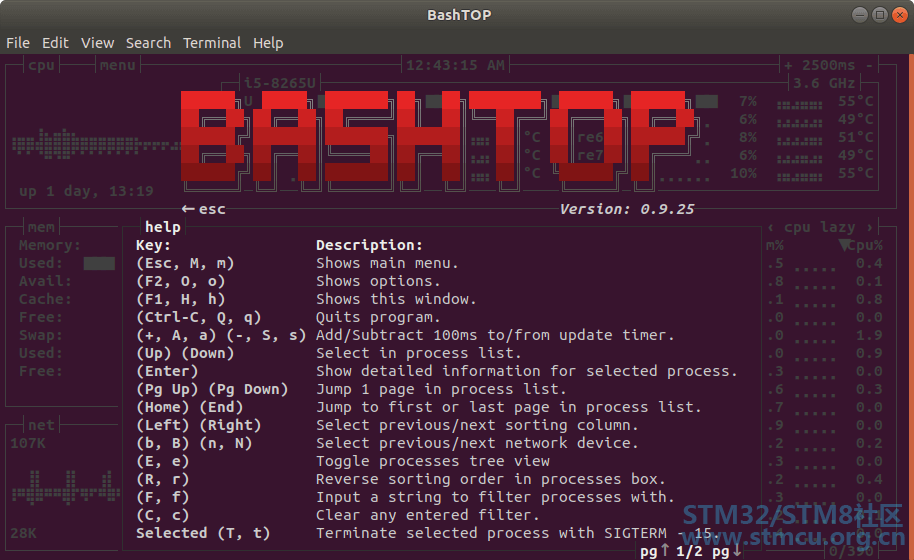The width and height of the screenshot is (914, 560).
Task: Click 'Shows main menu.' description
Action: pyautogui.click(x=387, y=263)
